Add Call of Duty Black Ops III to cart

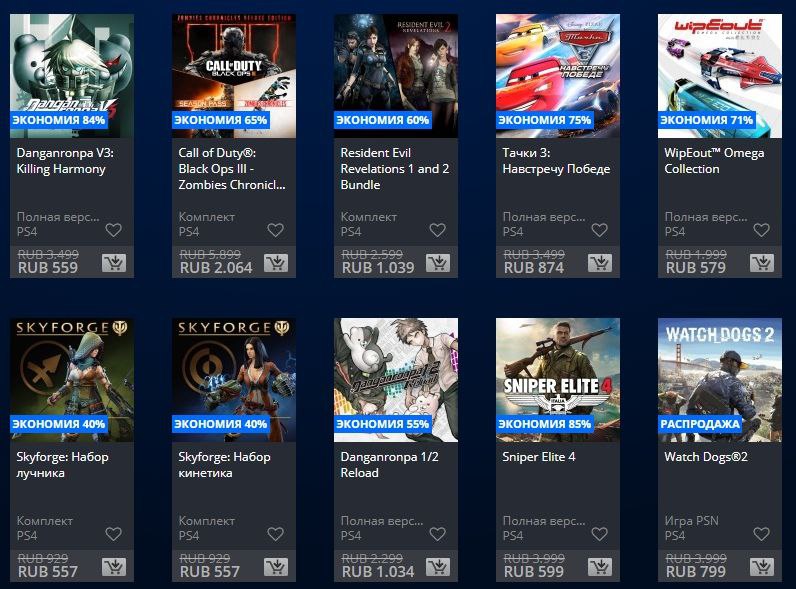(x=276, y=263)
